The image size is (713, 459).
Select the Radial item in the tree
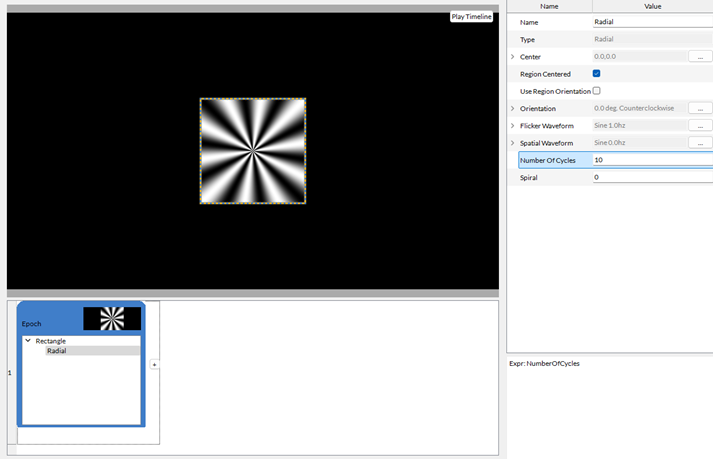[57, 351]
